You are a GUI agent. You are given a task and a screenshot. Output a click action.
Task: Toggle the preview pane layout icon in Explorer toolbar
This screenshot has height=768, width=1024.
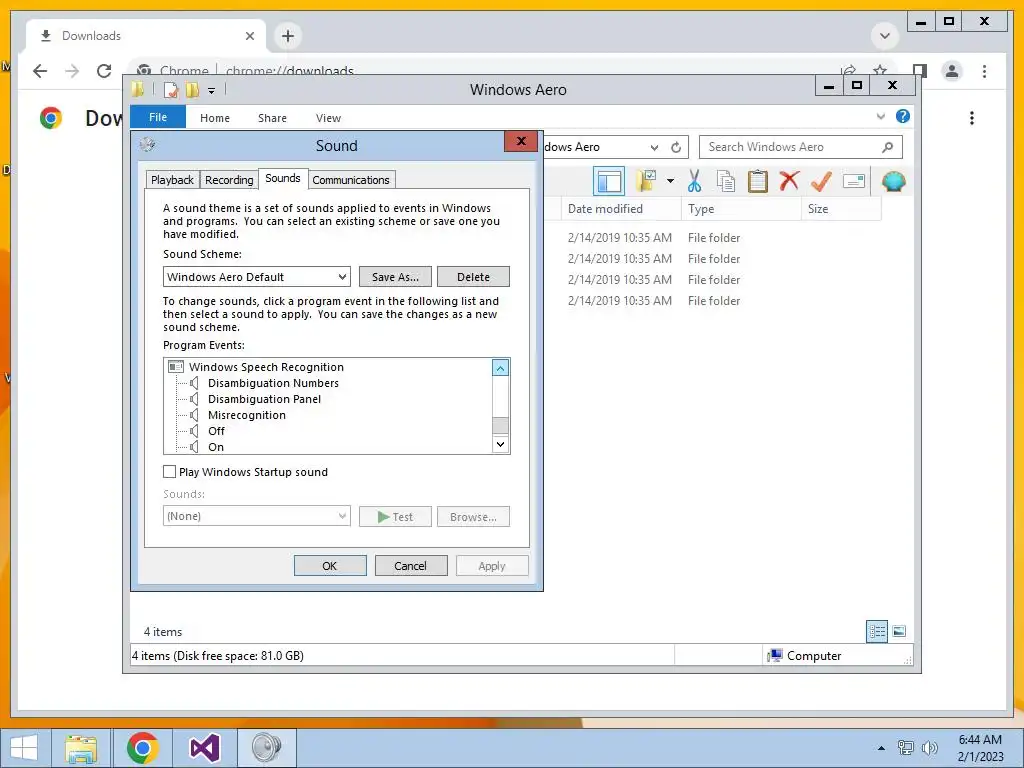609,182
